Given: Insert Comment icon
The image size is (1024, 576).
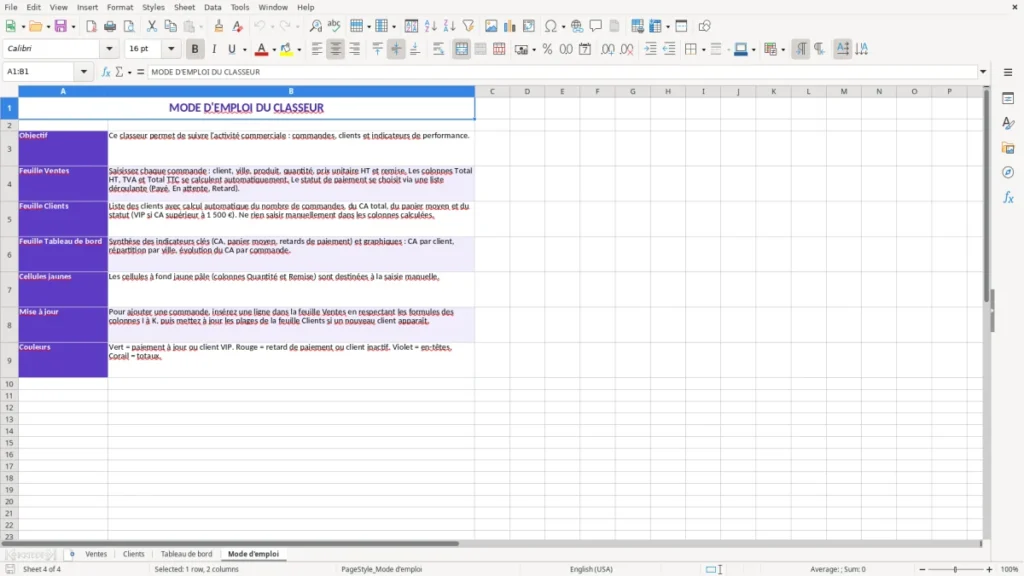Looking at the screenshot, I should point(596,26).
